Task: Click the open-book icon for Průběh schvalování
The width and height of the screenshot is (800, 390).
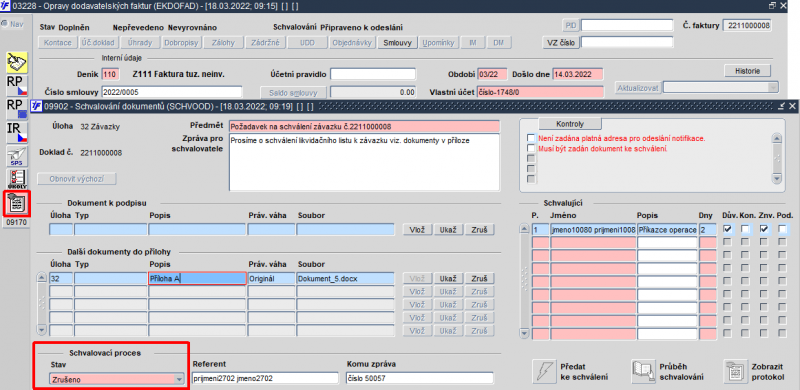Action: click(x=643, y=372)
